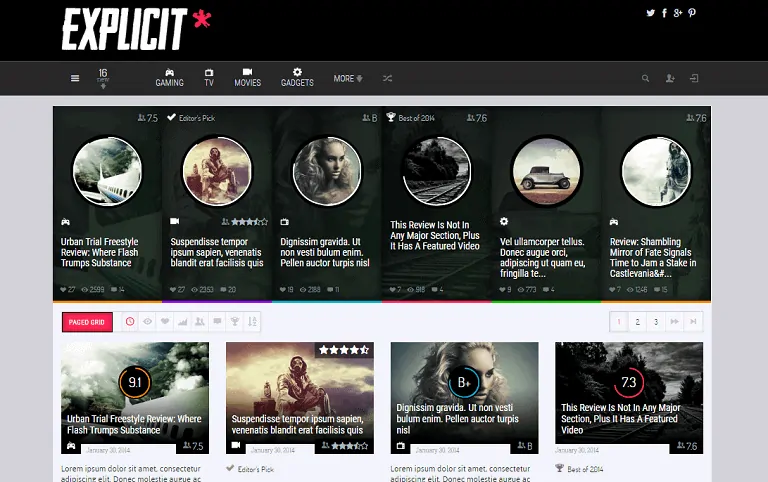Open slider headline Vel ullamcorper tellus
Viewport: 768px width, 482px height.
pos(543,258)
